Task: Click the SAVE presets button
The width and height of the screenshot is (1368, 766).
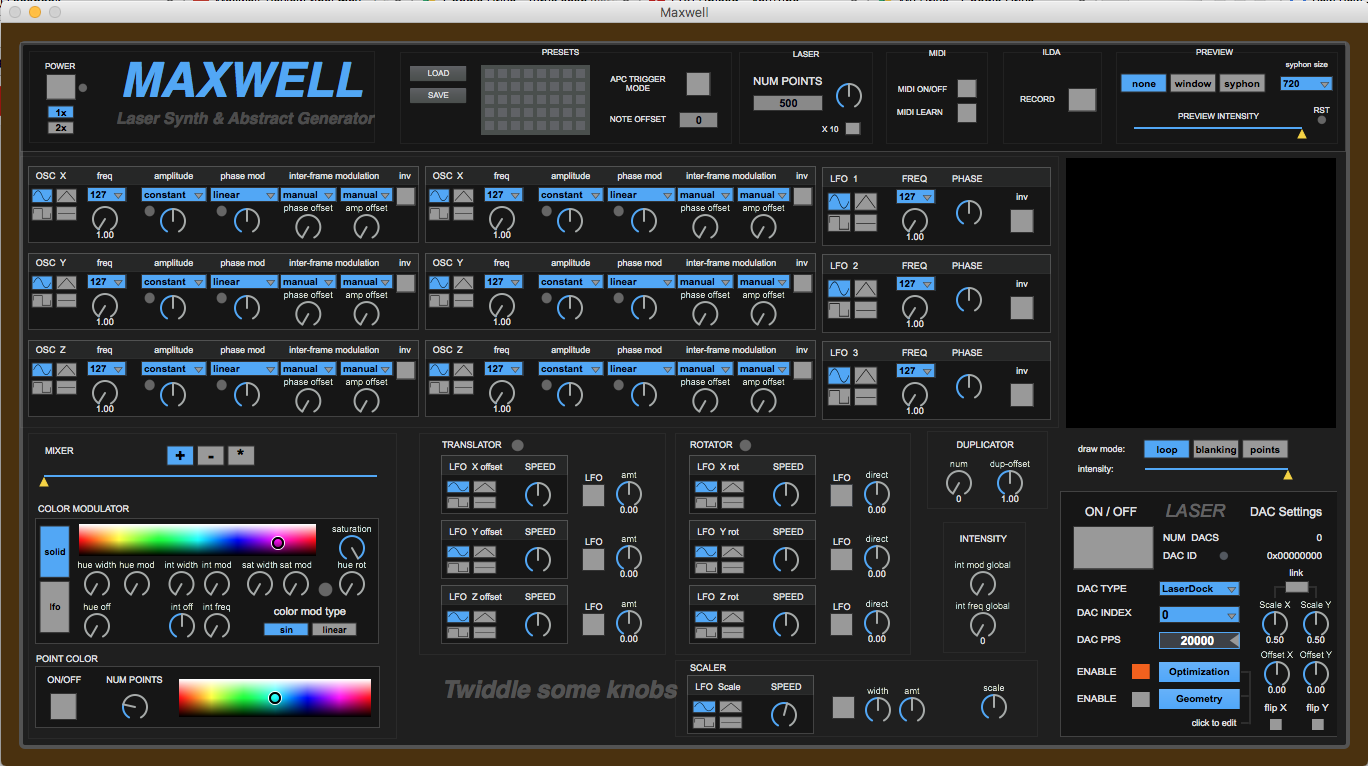Action: tap(437, 95)
